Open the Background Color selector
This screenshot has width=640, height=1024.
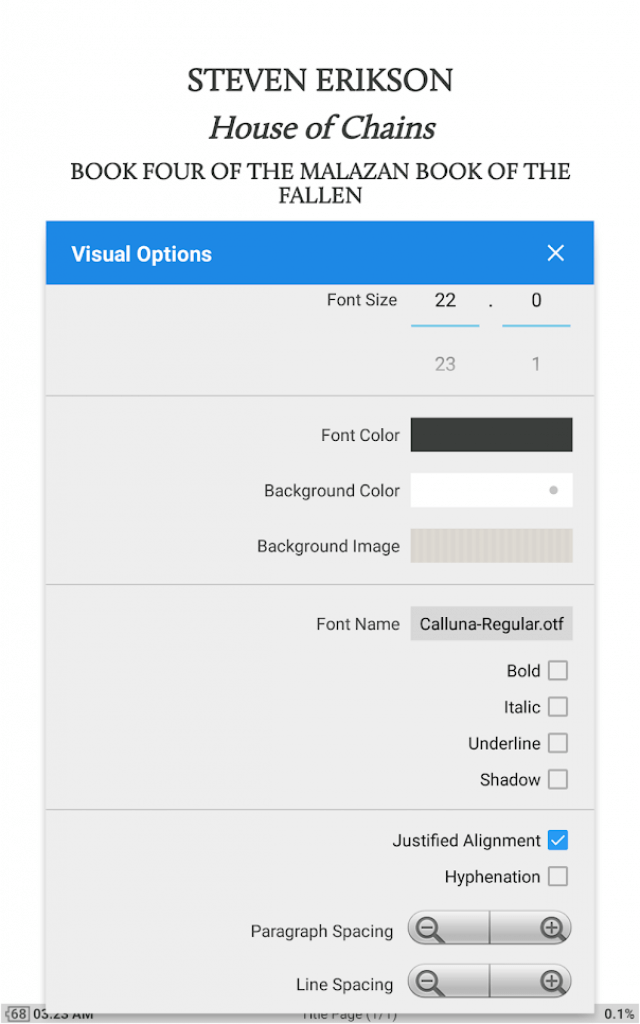point(491,490)
